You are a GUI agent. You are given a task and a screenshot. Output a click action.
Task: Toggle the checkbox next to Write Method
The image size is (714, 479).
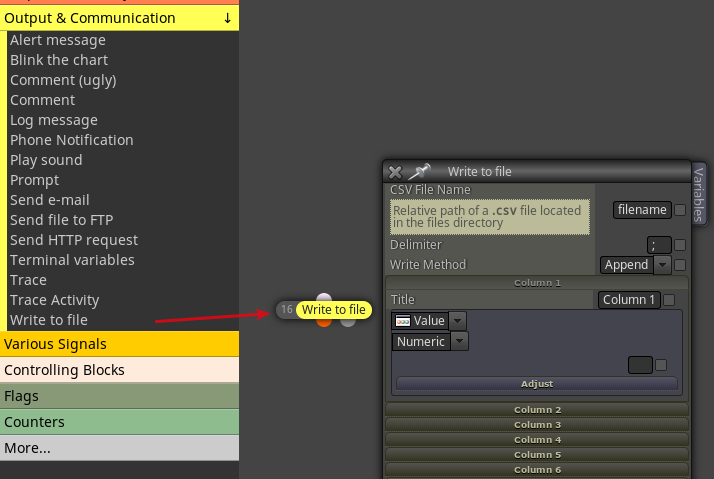(x=680, y=265)
